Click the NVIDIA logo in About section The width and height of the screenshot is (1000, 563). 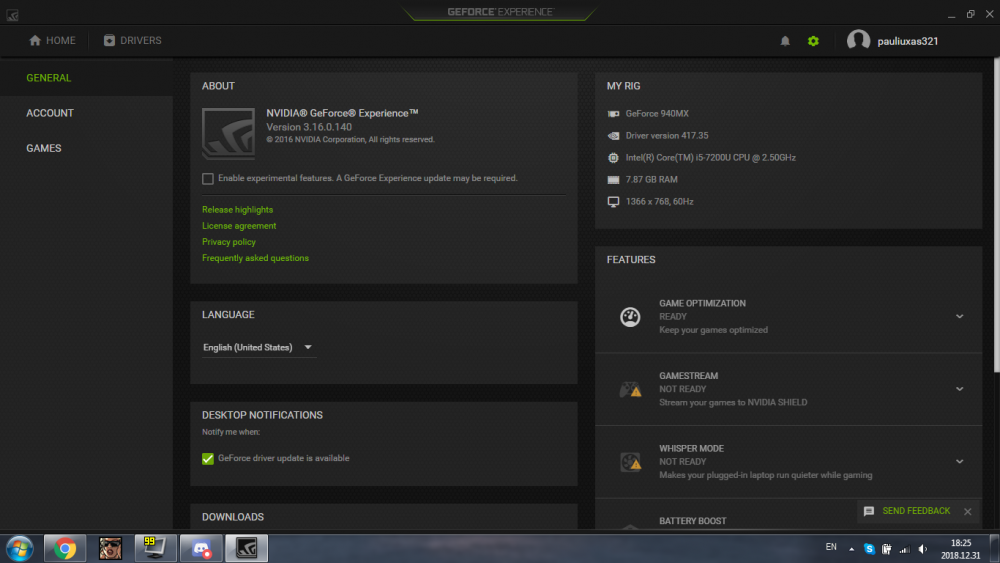[228, 133]
